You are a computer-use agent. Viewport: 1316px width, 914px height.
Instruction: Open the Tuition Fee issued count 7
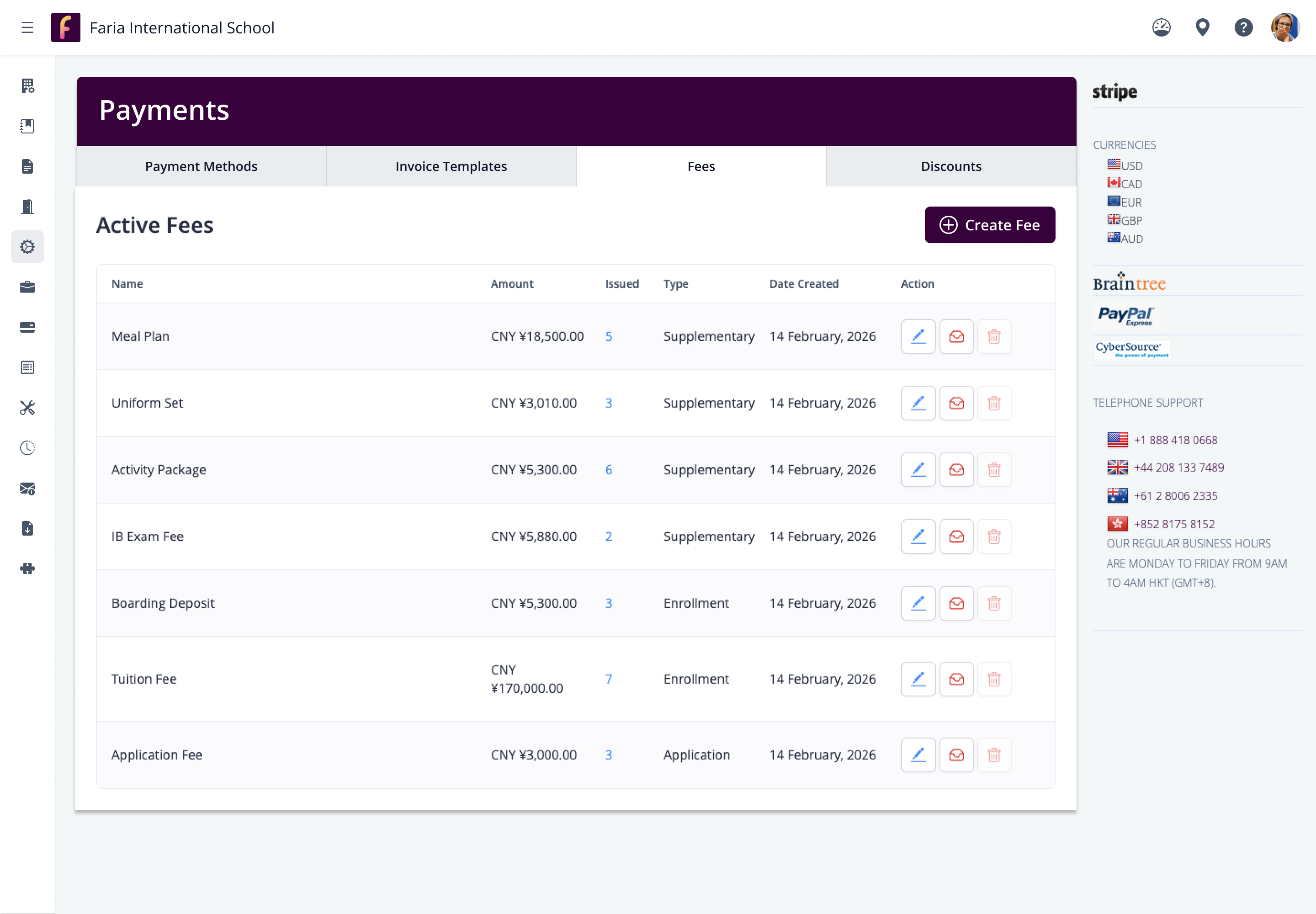(608, 679)
